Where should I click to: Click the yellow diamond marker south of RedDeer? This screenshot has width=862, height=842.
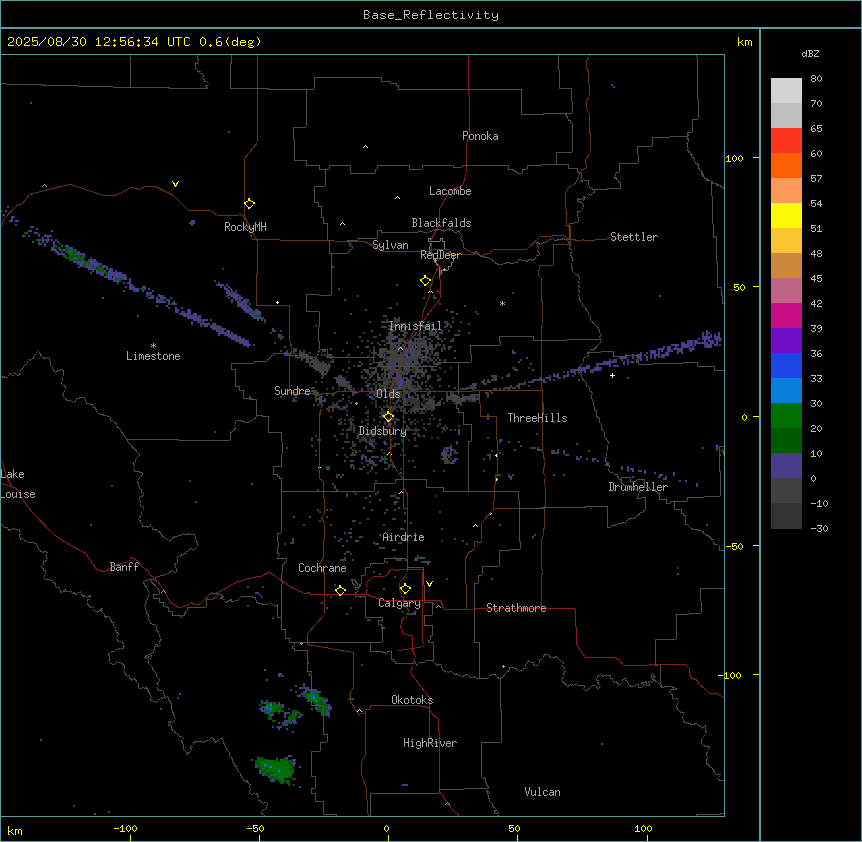tap(425, 281)
